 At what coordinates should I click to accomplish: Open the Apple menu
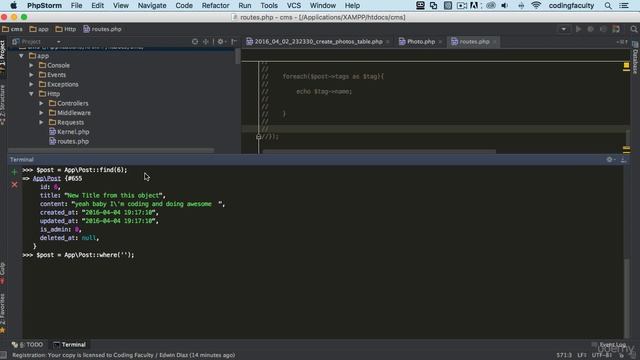point(13,6)
